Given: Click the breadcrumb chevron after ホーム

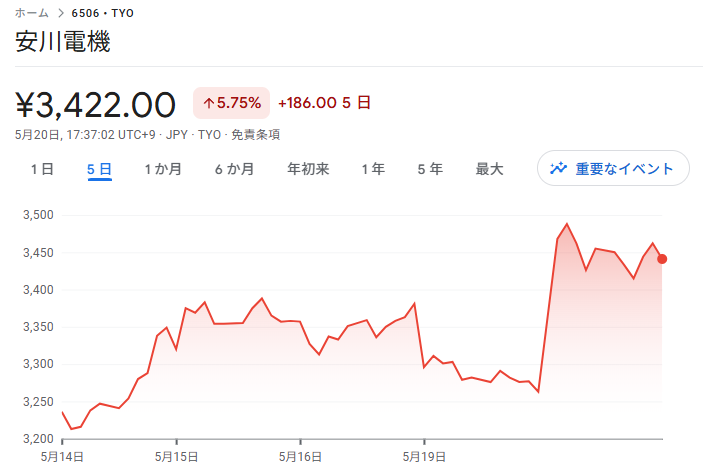Looking at the screenshot, I should click(60, 13).
